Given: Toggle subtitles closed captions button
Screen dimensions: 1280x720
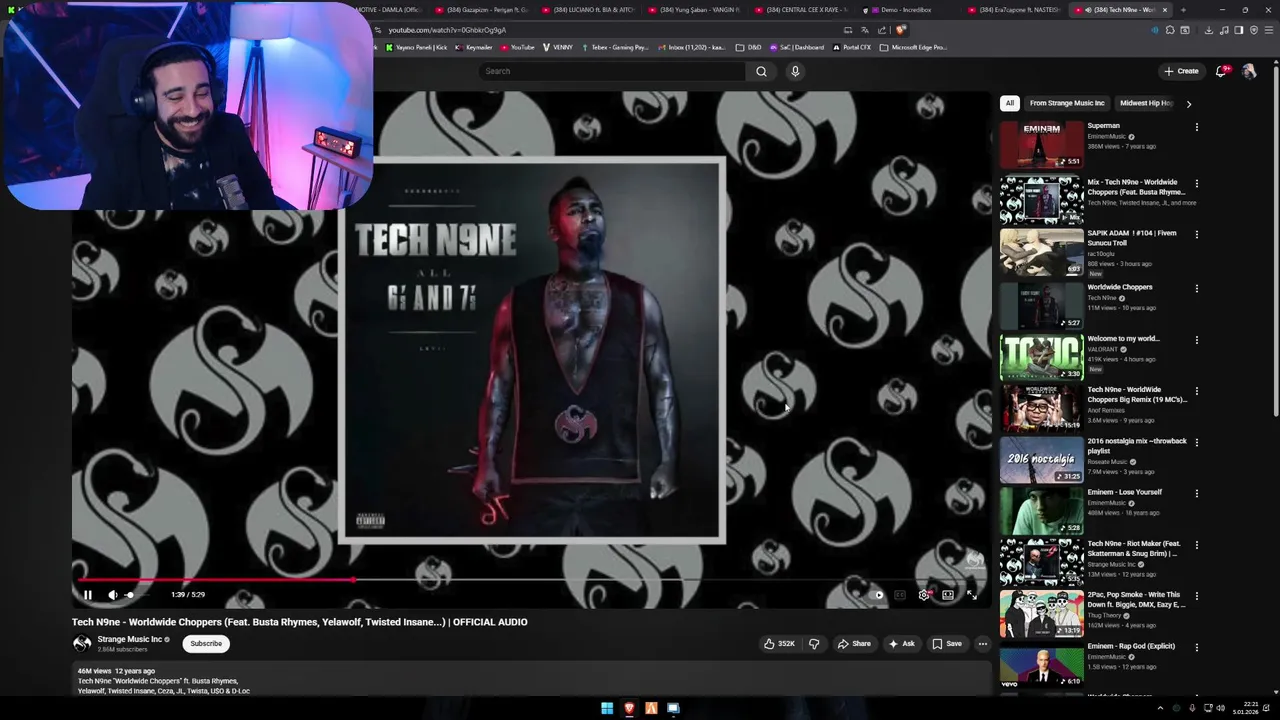Looking at the screenshot, I should coord(900,595).
